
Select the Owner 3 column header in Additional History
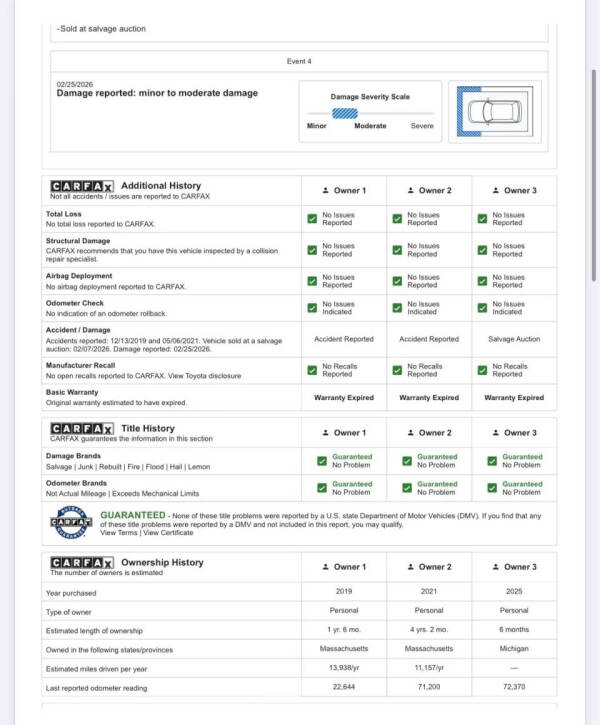514,190
